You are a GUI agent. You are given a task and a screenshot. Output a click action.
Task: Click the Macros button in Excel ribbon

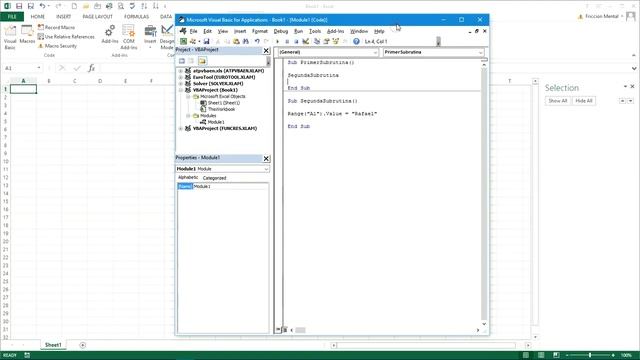tap(27, 34)
